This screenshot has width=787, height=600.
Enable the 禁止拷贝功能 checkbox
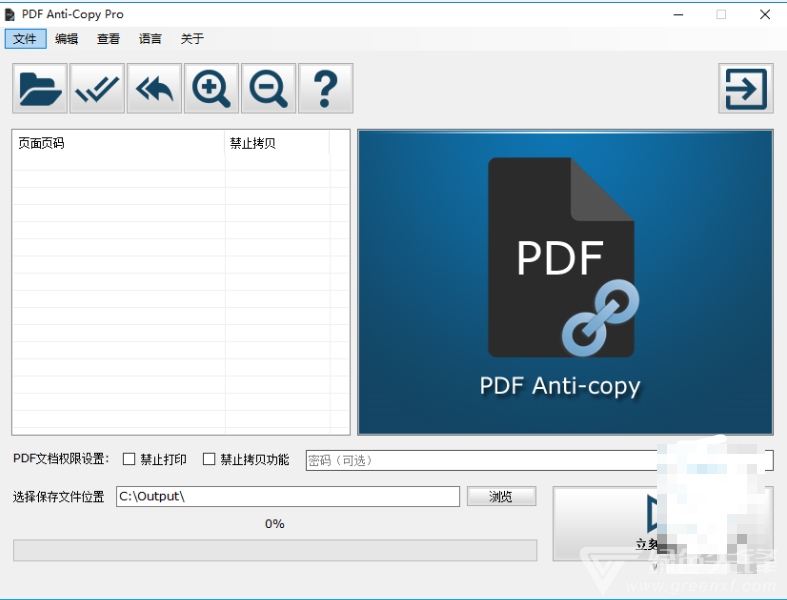[x=209, y=459]
